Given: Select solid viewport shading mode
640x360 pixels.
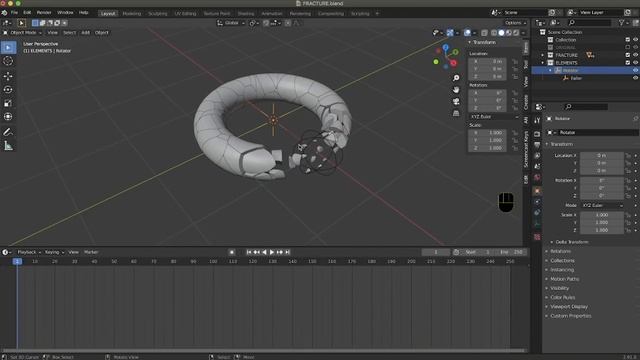Looking at the screenshot, I should 501,33.
